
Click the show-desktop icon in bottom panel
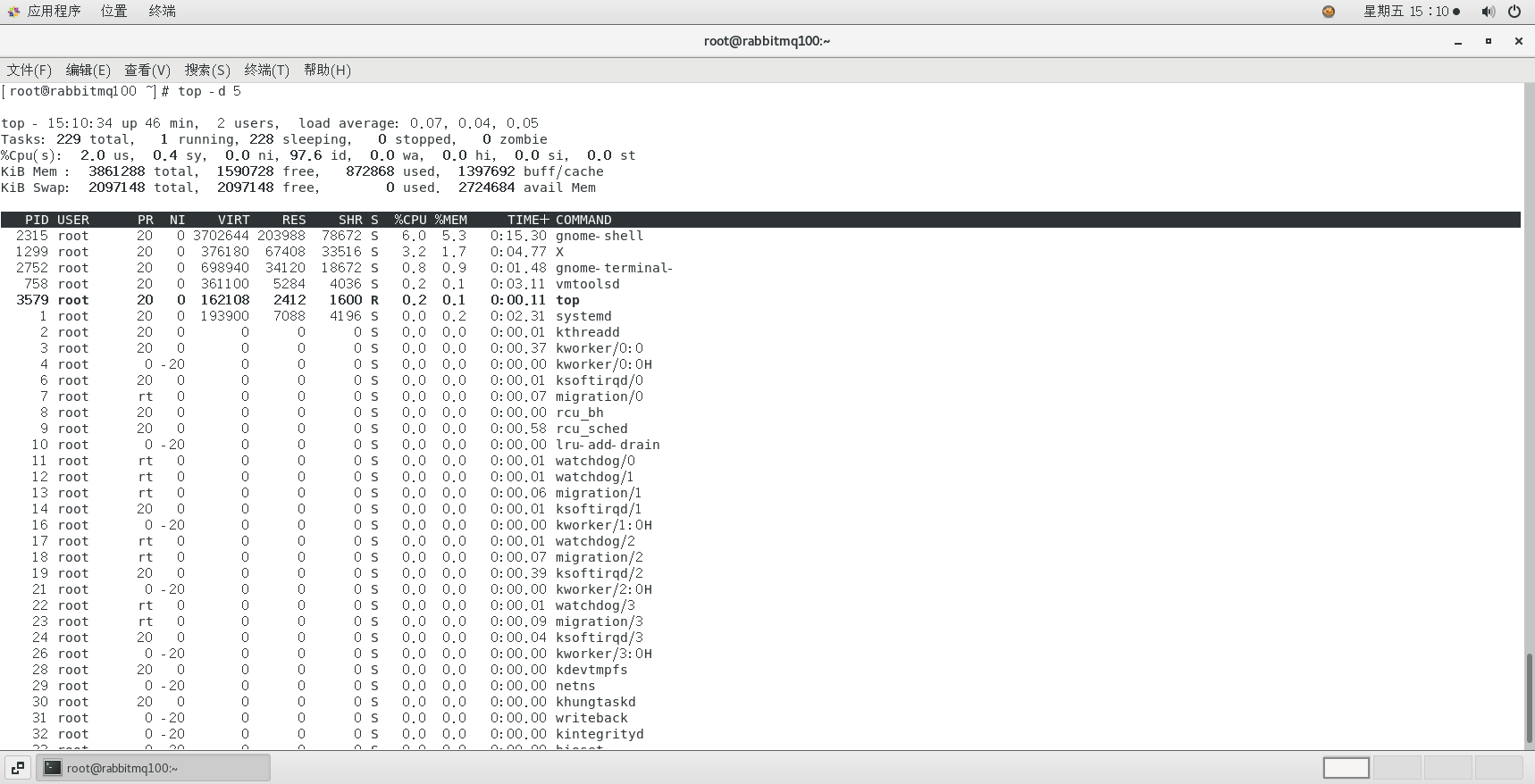click(x=18, y=768)
